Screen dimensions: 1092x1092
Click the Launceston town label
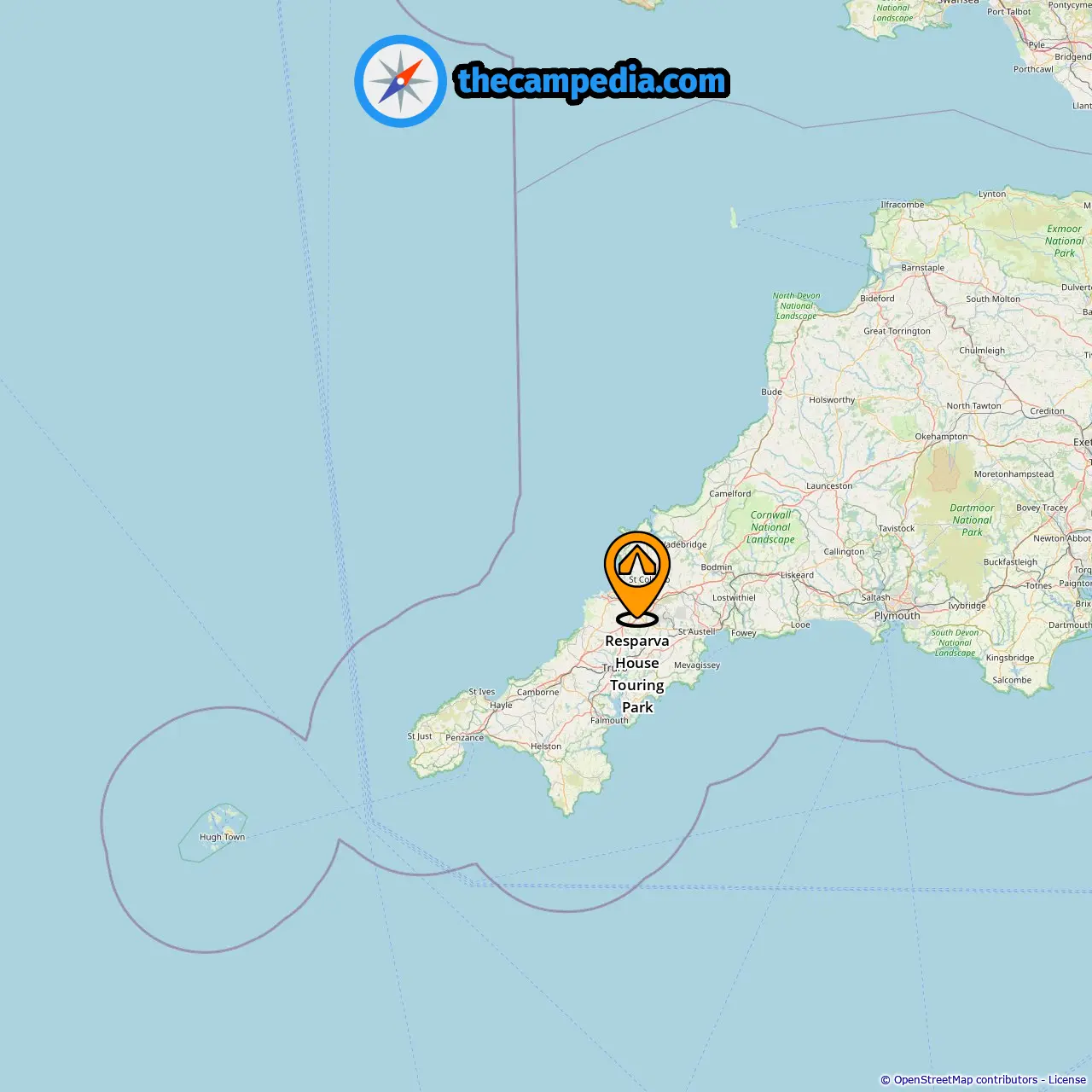829,485
